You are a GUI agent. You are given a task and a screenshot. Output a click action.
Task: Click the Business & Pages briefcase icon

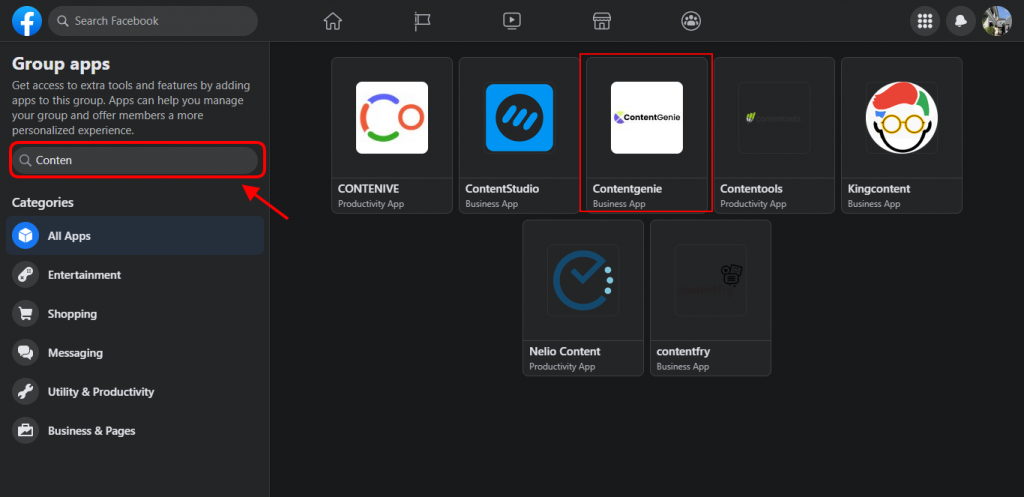[25, 431]
